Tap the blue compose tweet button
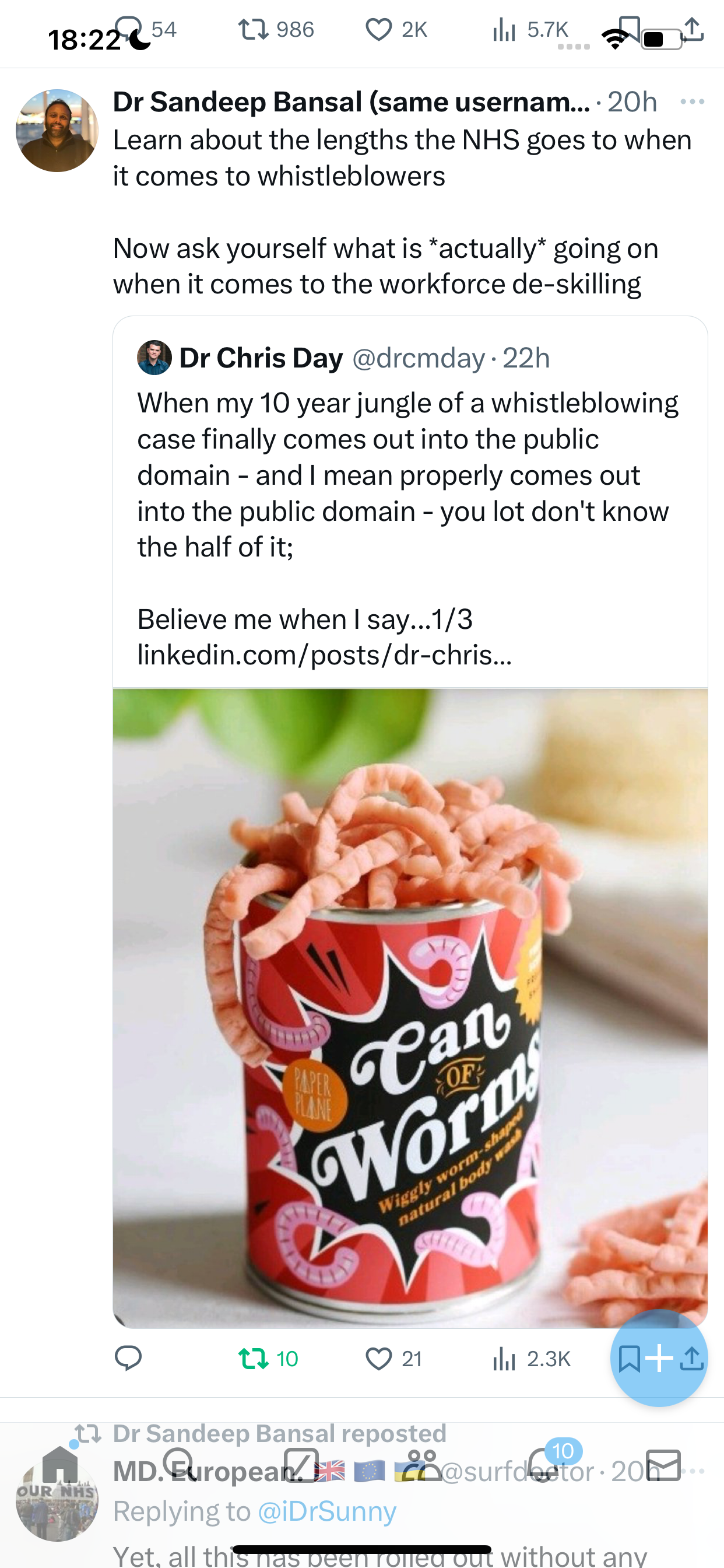Viewport: 724px width, 1568px height. tap(659, 1357)
